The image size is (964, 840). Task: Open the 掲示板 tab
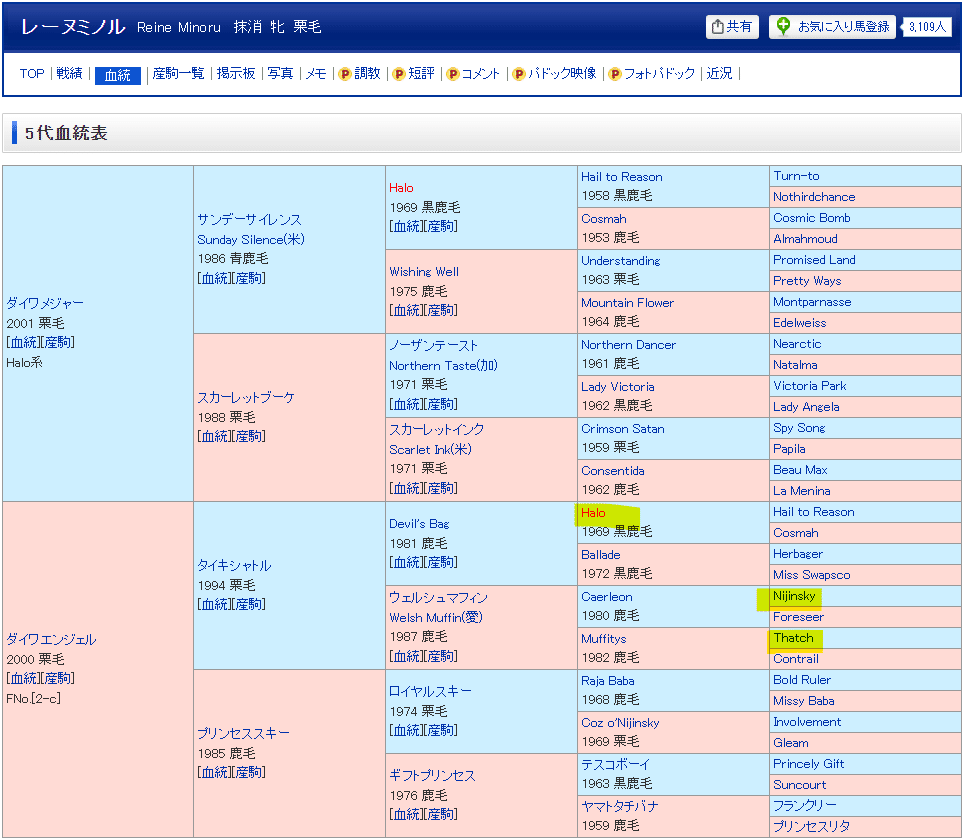pyautogui.click(x=236, y=74)
